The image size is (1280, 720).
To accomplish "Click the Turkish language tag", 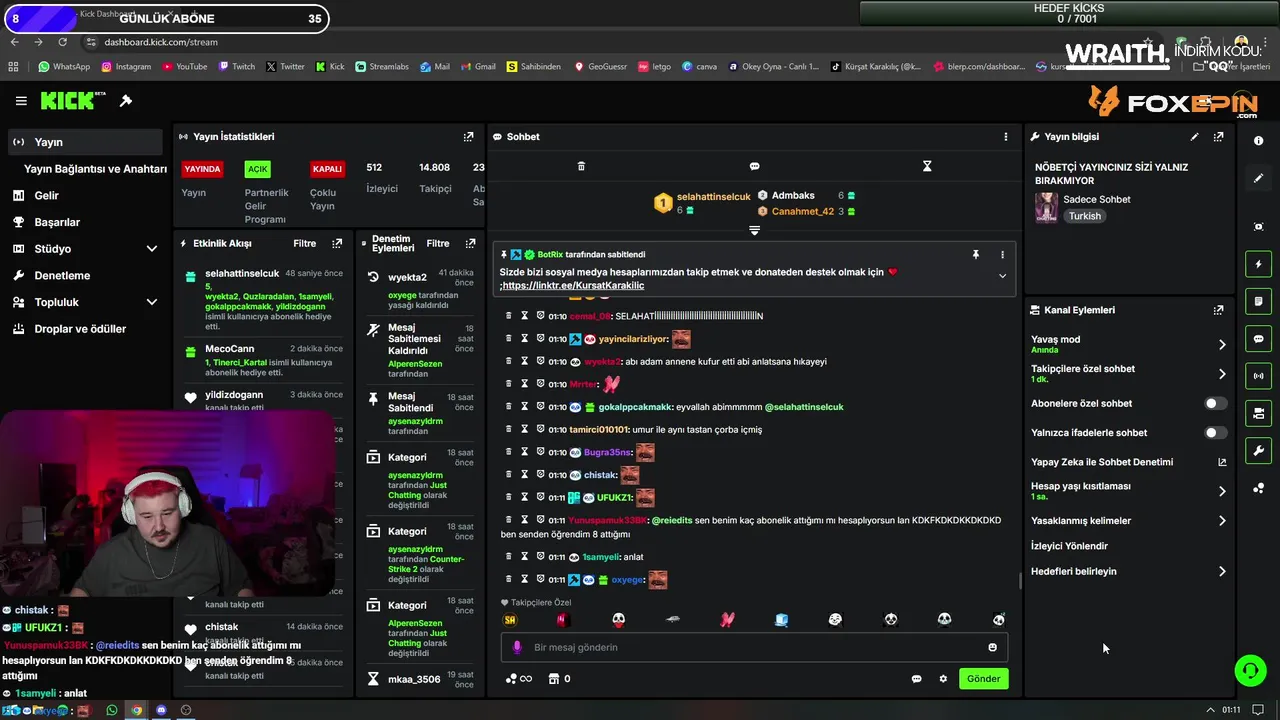I will [1084, 216].
